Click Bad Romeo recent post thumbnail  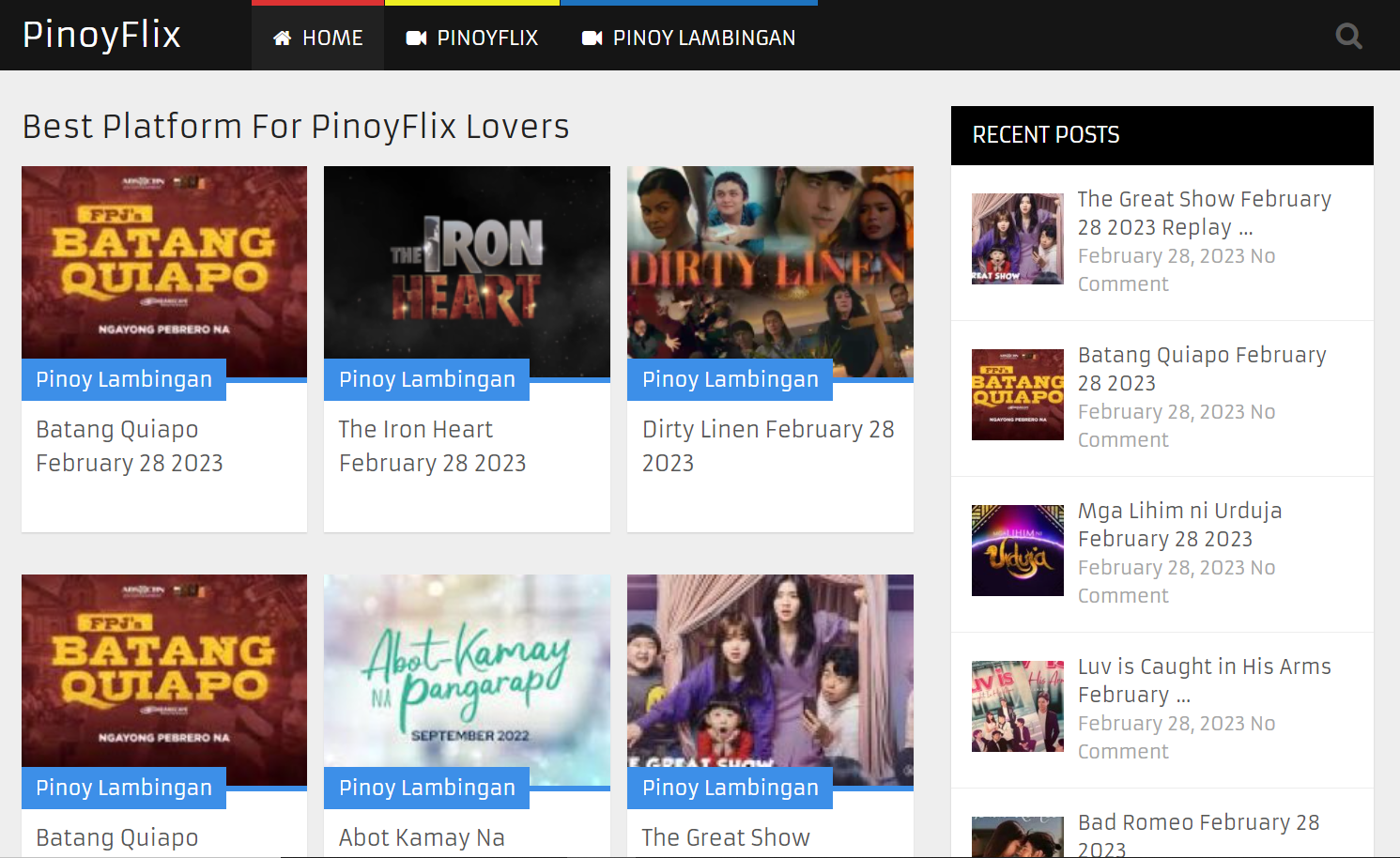[1018, 837]
